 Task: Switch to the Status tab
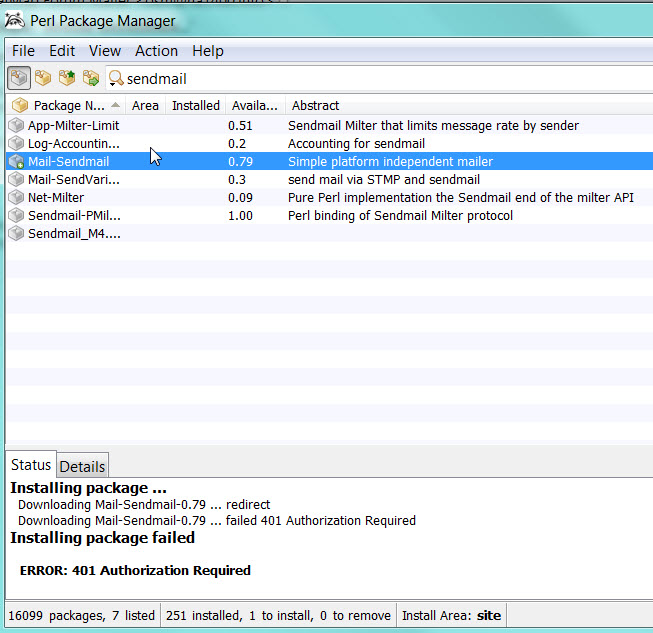31,465
